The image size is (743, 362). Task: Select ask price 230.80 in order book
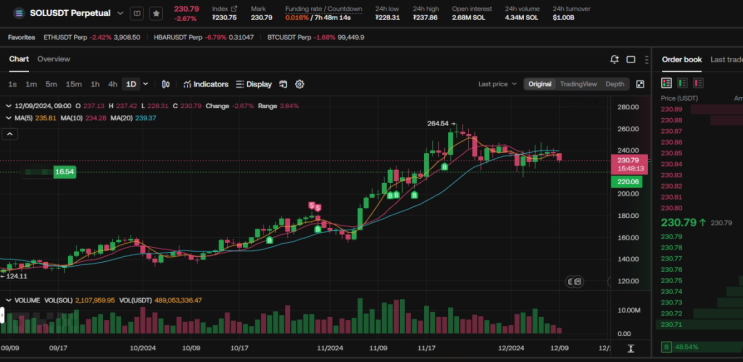[671, 208]
